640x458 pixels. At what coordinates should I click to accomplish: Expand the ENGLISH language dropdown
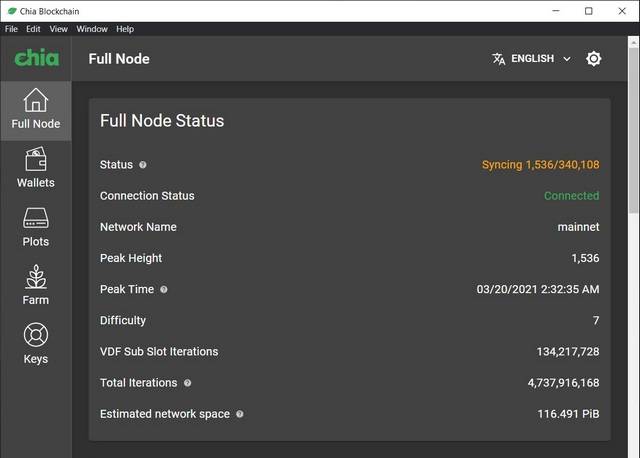click(x=567, y=59)
